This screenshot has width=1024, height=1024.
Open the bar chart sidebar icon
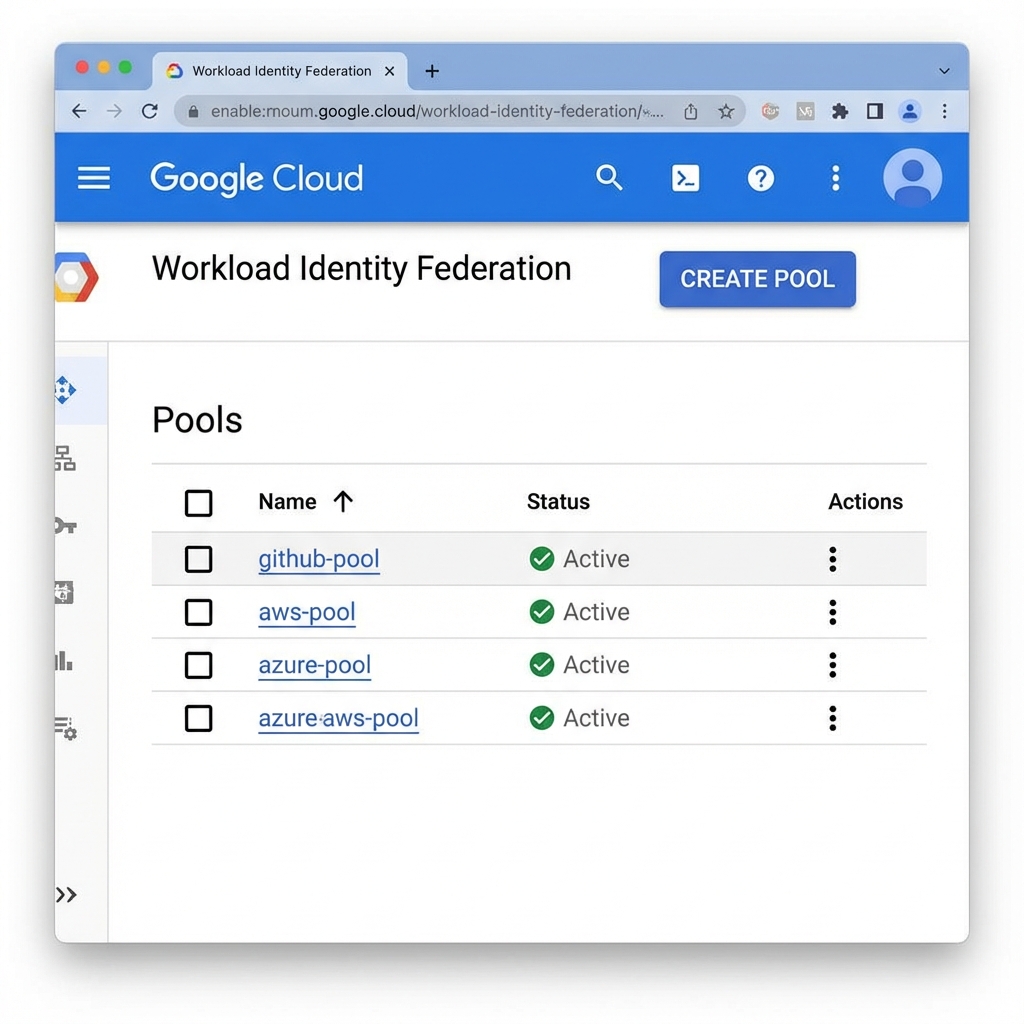[64, 660]
